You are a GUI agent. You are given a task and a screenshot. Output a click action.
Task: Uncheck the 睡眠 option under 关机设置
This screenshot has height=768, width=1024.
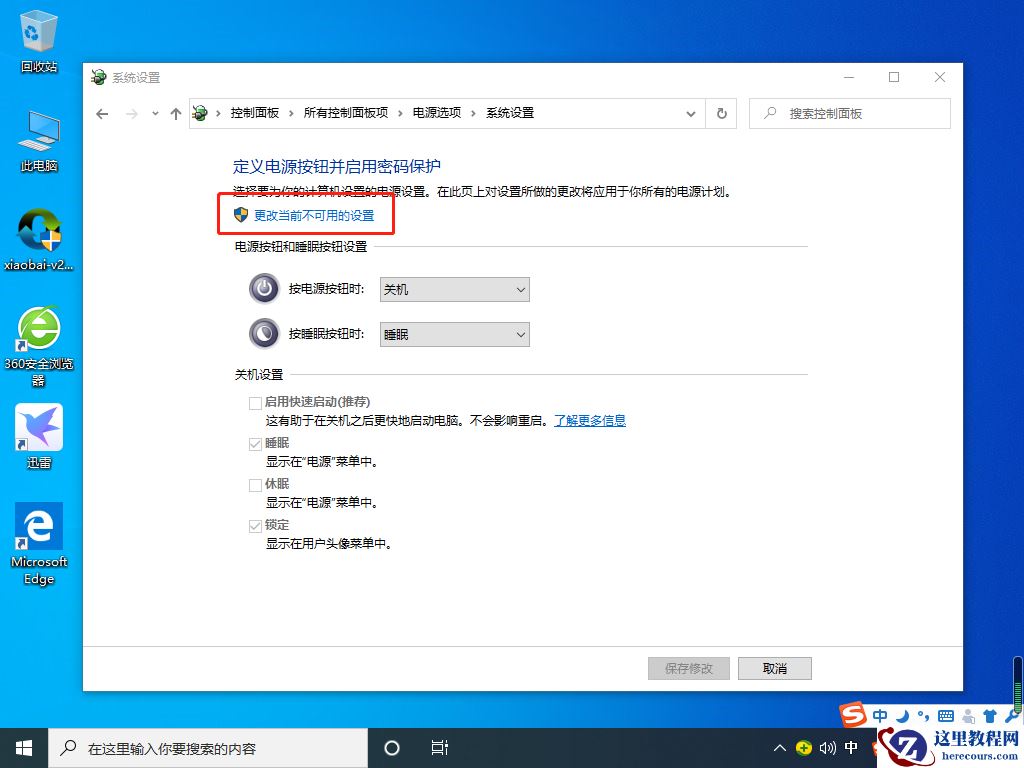point(255,442)
